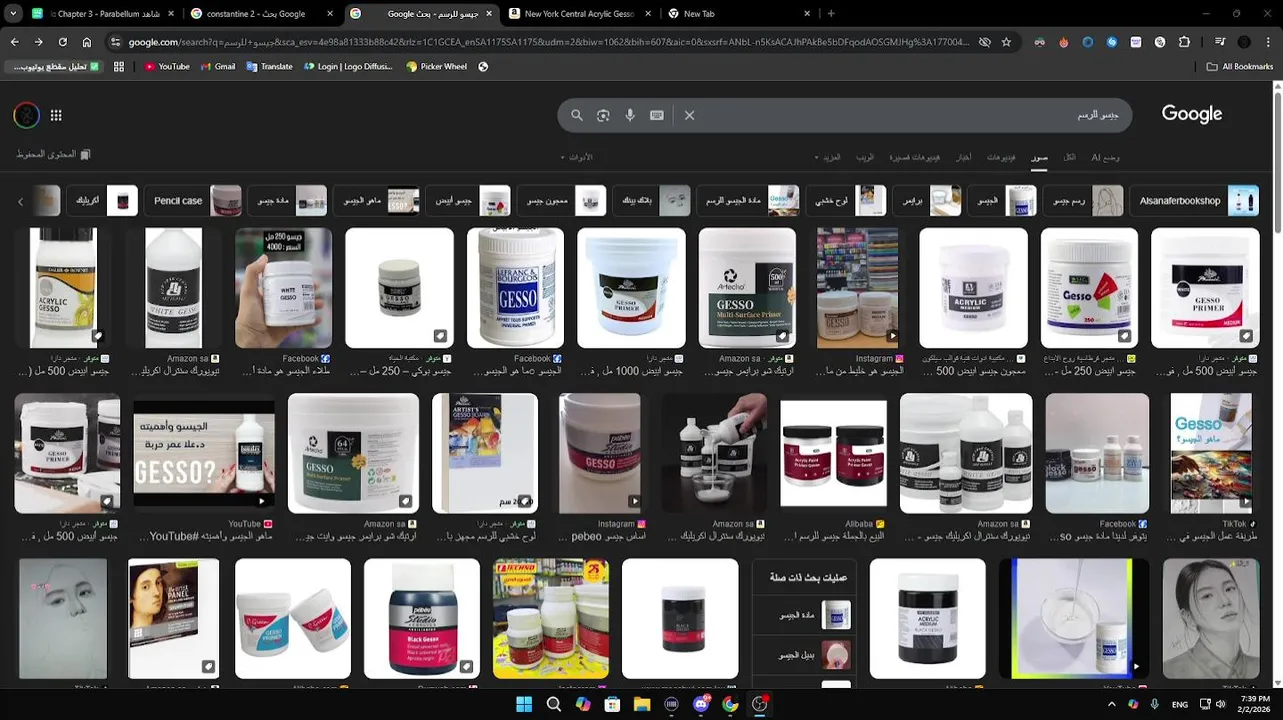This screenshot has width=1283, height=720.
Task: Go to the browser home page icon
Action: 87,42
